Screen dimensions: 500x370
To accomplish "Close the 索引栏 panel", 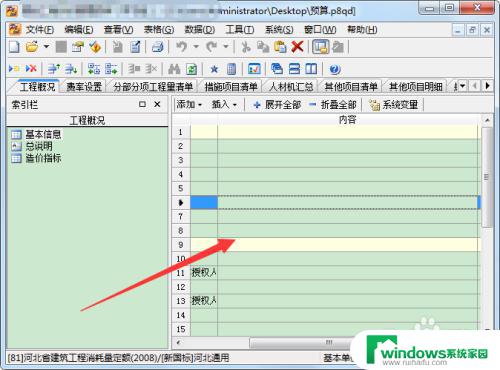I will coord(157,104).
